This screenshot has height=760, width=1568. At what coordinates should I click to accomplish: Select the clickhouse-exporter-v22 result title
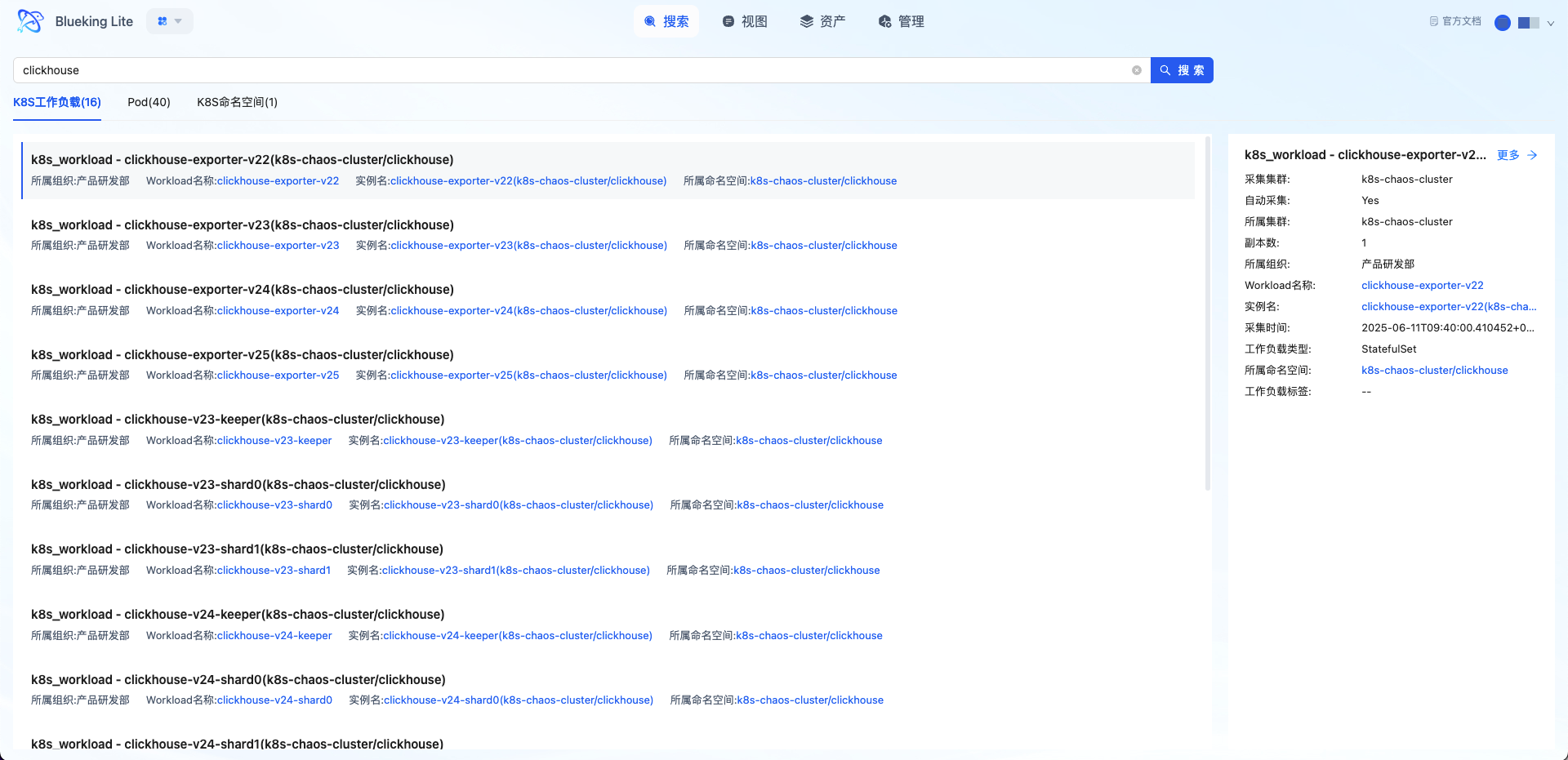tap(243, 160)
